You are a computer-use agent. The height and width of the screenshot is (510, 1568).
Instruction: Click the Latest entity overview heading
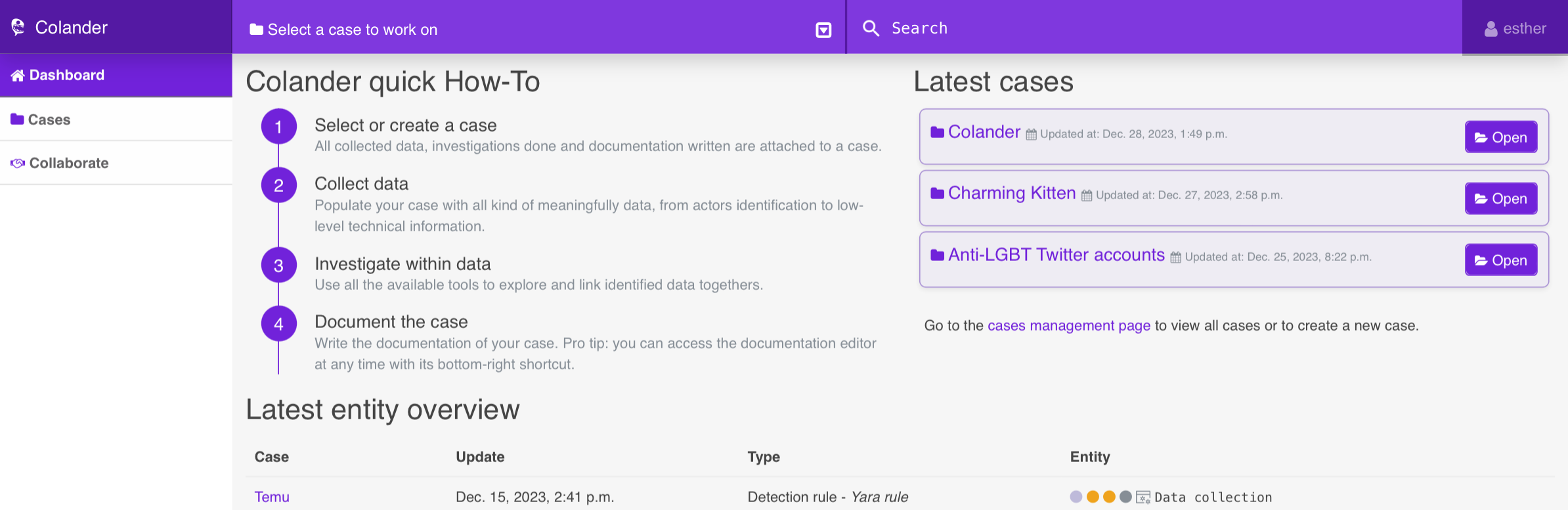383,409
